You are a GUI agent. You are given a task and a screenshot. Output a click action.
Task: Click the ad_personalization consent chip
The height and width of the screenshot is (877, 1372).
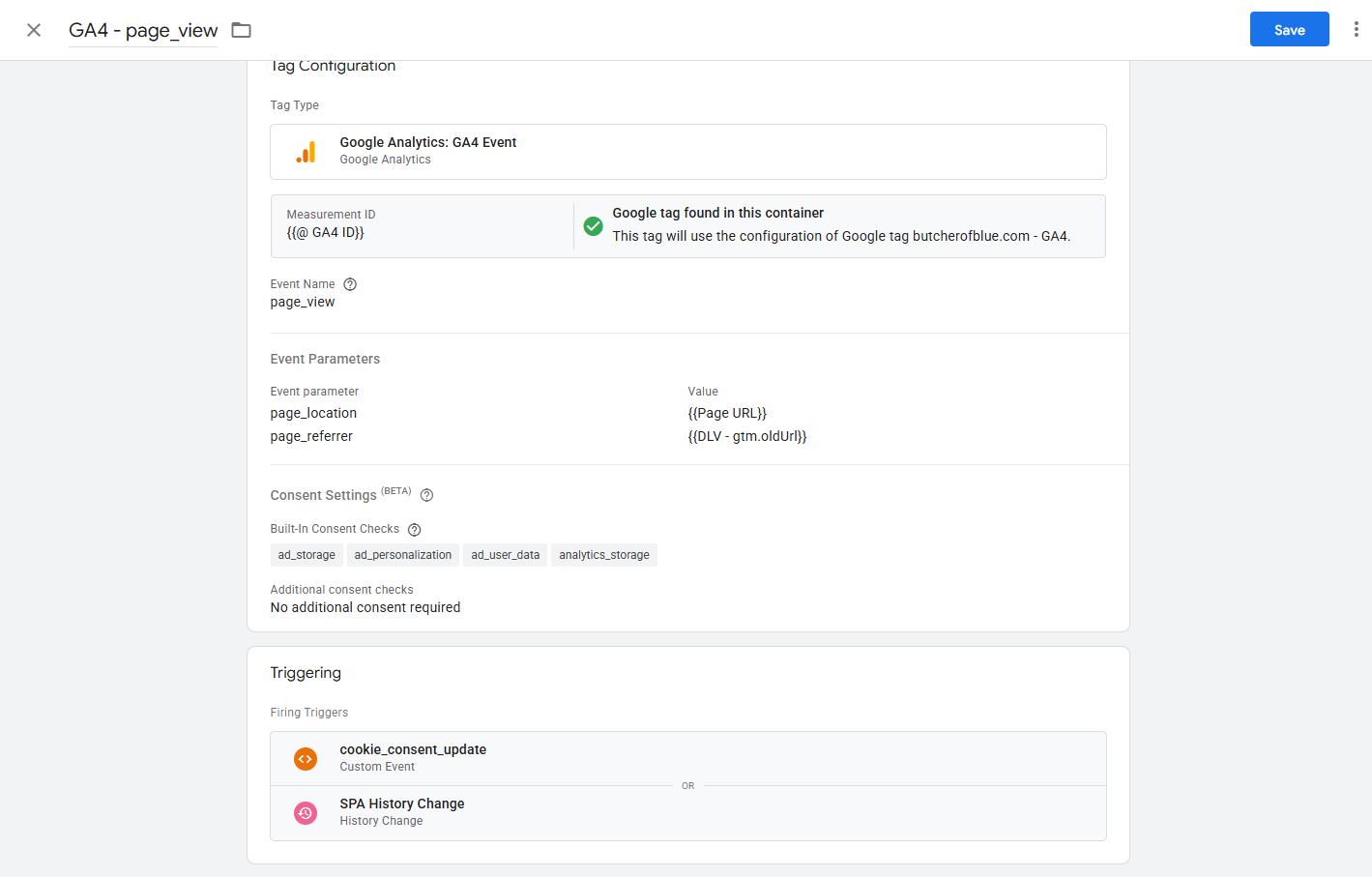[x=402, y=555]
